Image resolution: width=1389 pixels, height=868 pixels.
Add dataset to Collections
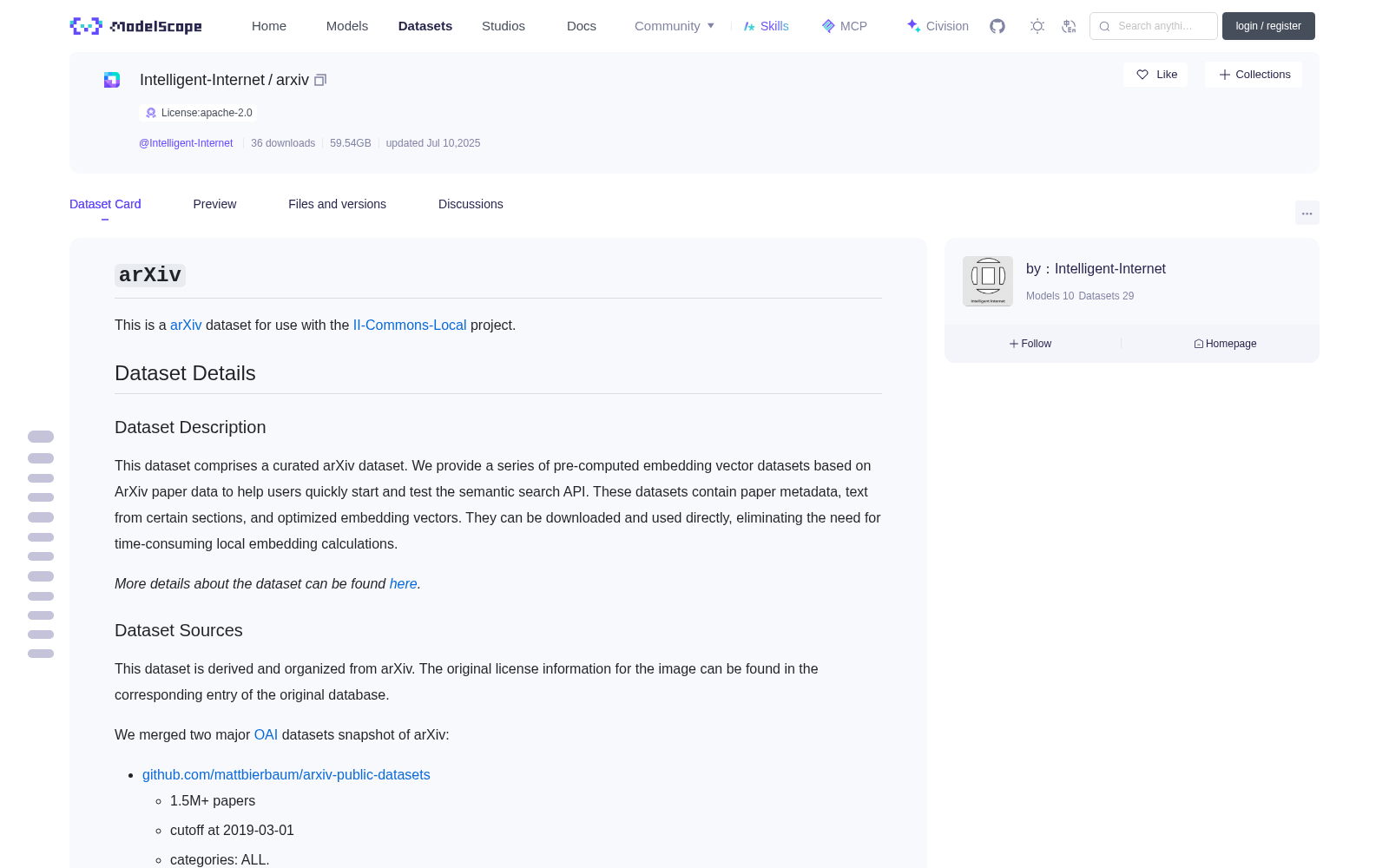1254,75
